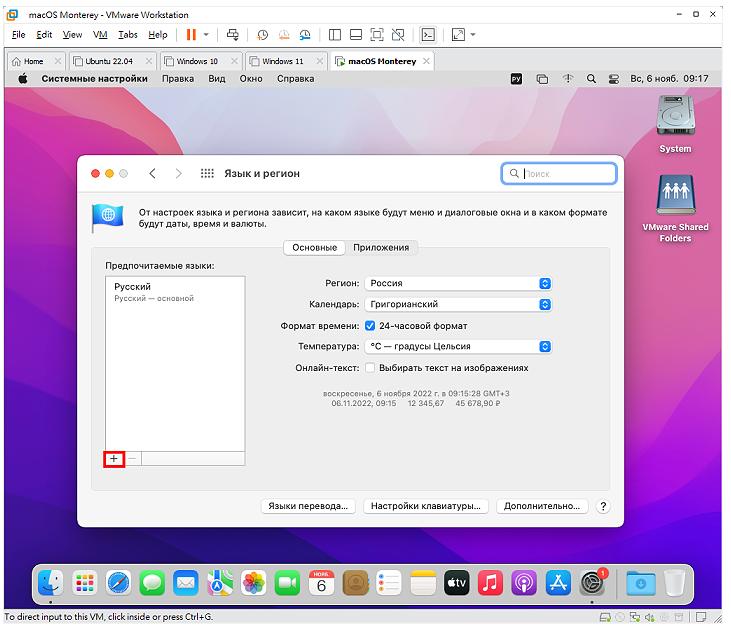Click the Unity mode toolbar icon
This screenshot has height=630, width=731.
(x=398, y=35)
